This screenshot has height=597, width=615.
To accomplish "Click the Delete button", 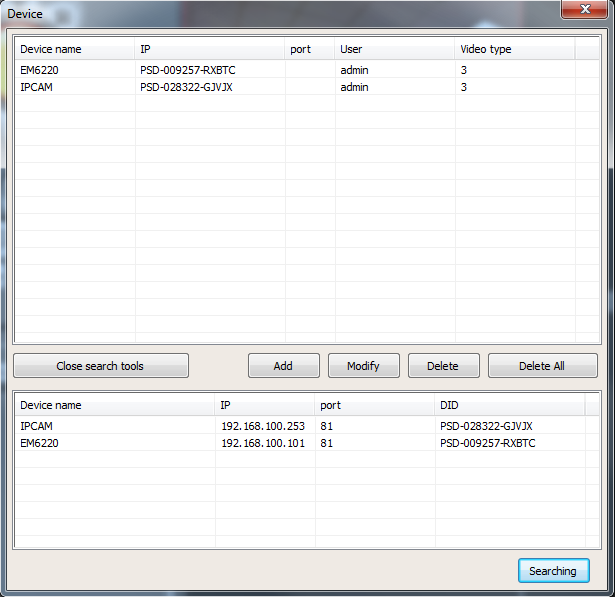I will point(444,366).
